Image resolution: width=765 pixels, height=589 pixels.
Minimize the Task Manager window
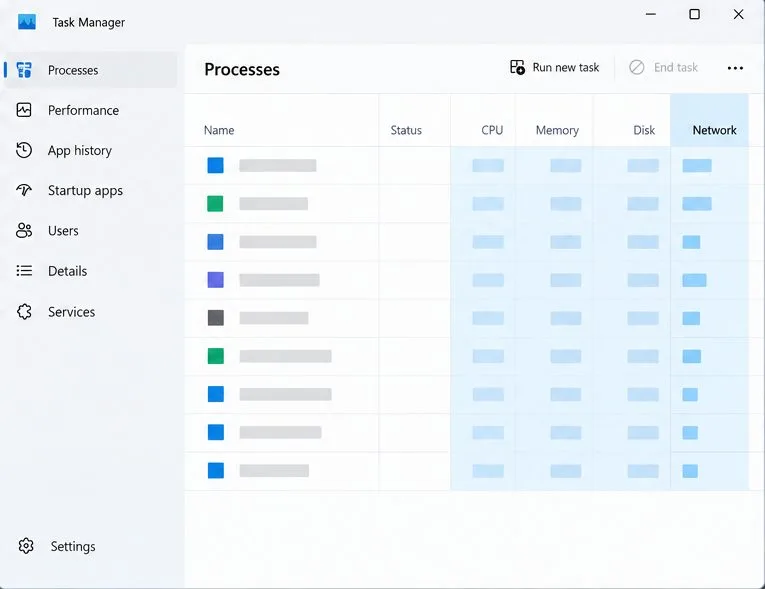coord(650,14)
